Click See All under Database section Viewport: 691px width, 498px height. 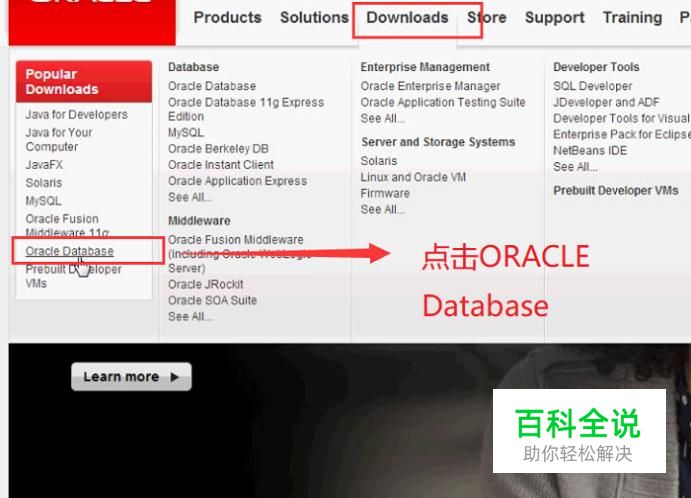pyautogui.click(x=190, y=197)
